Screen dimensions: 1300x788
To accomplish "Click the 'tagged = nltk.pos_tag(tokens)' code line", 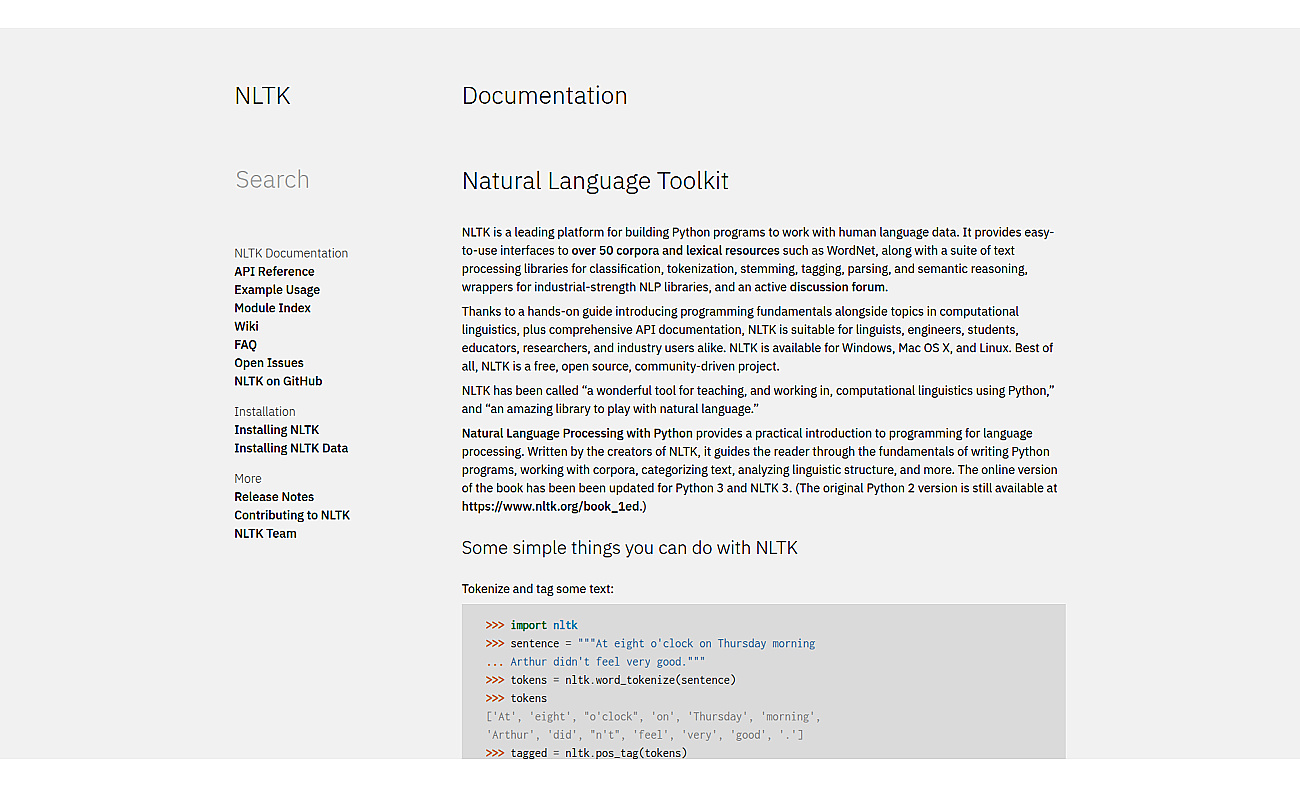I will (x=587, y=753).
